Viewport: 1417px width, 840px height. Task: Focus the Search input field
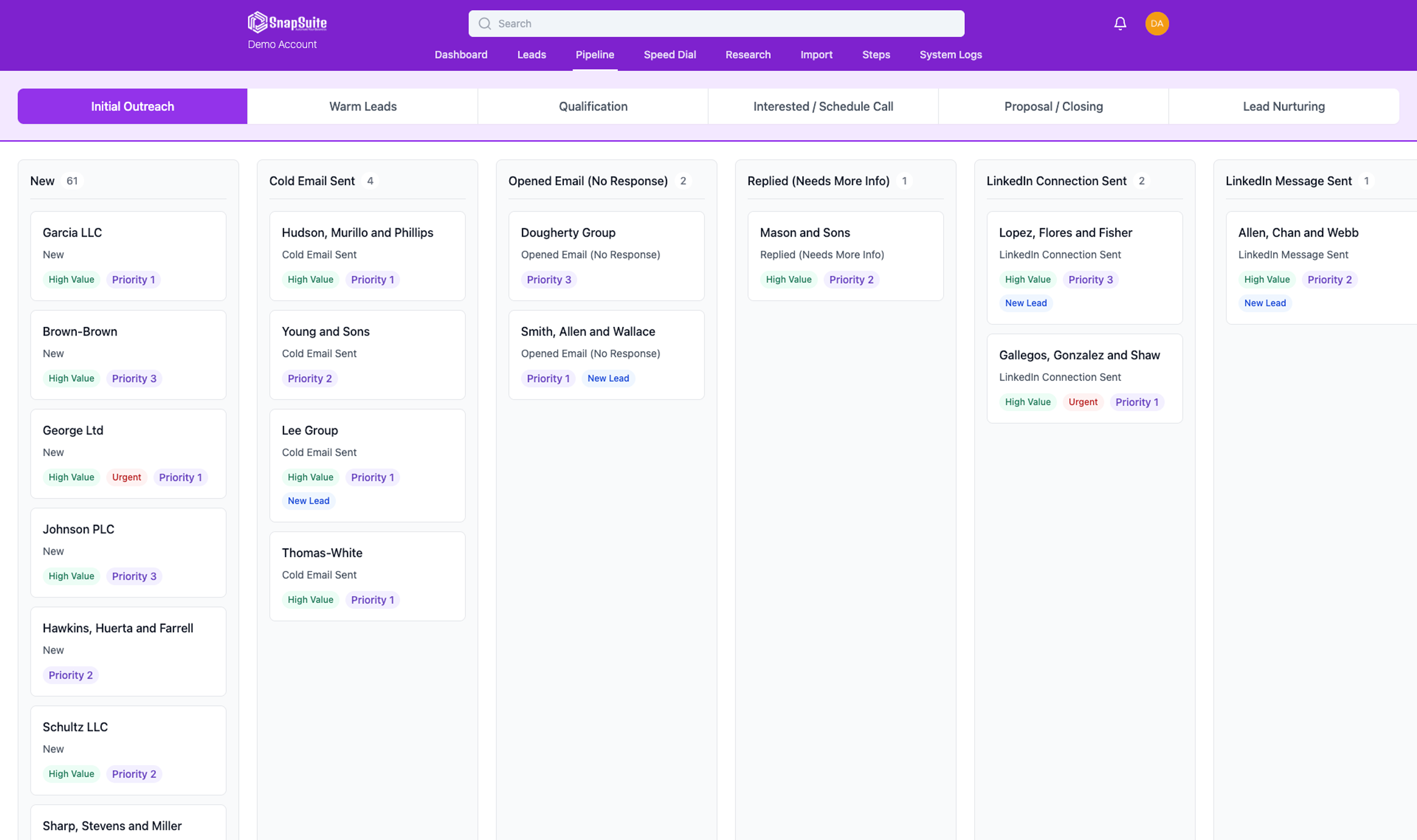point(722,23)
